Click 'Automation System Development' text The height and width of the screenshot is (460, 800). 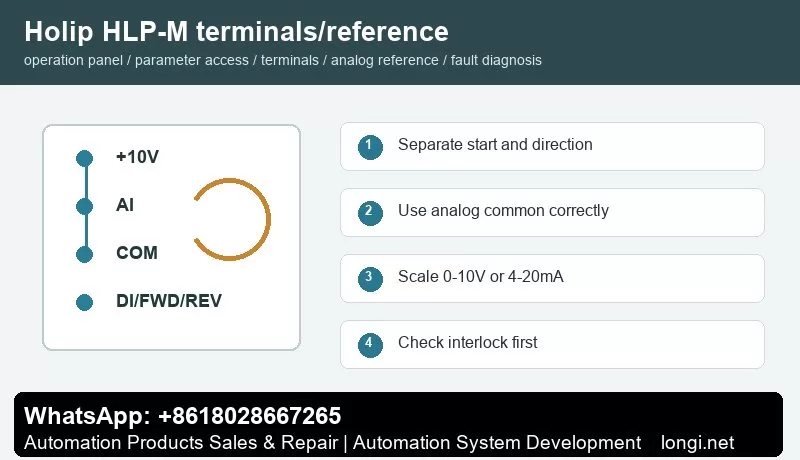tap(497, 443)
